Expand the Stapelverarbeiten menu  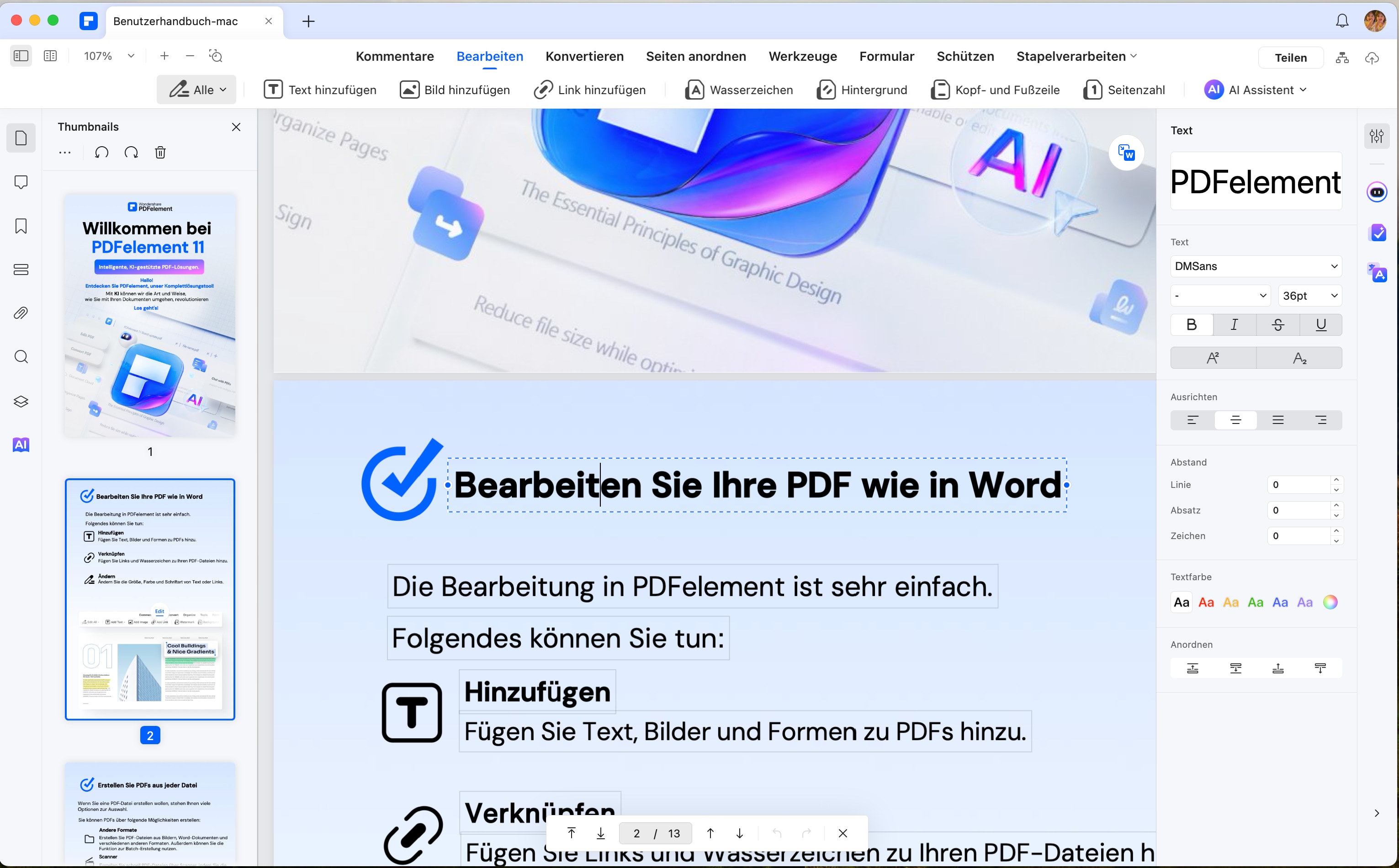(1076, 56)
